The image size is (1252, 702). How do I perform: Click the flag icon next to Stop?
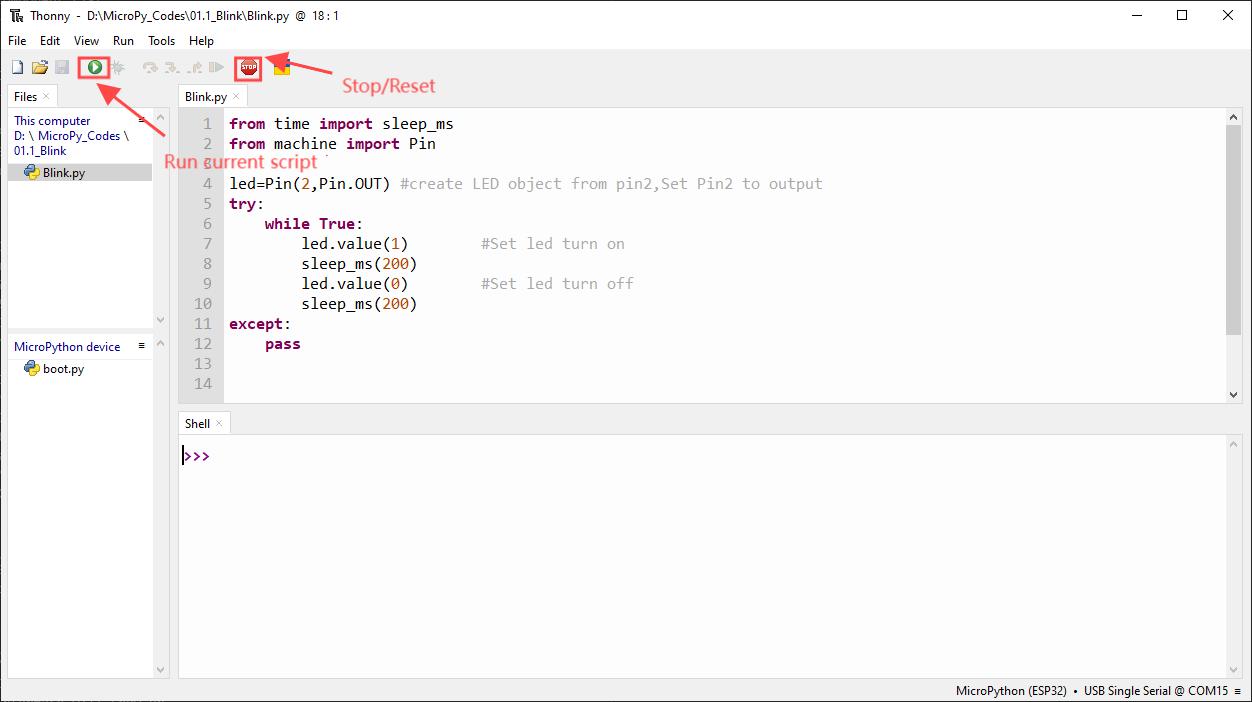(x=282, y=68)
